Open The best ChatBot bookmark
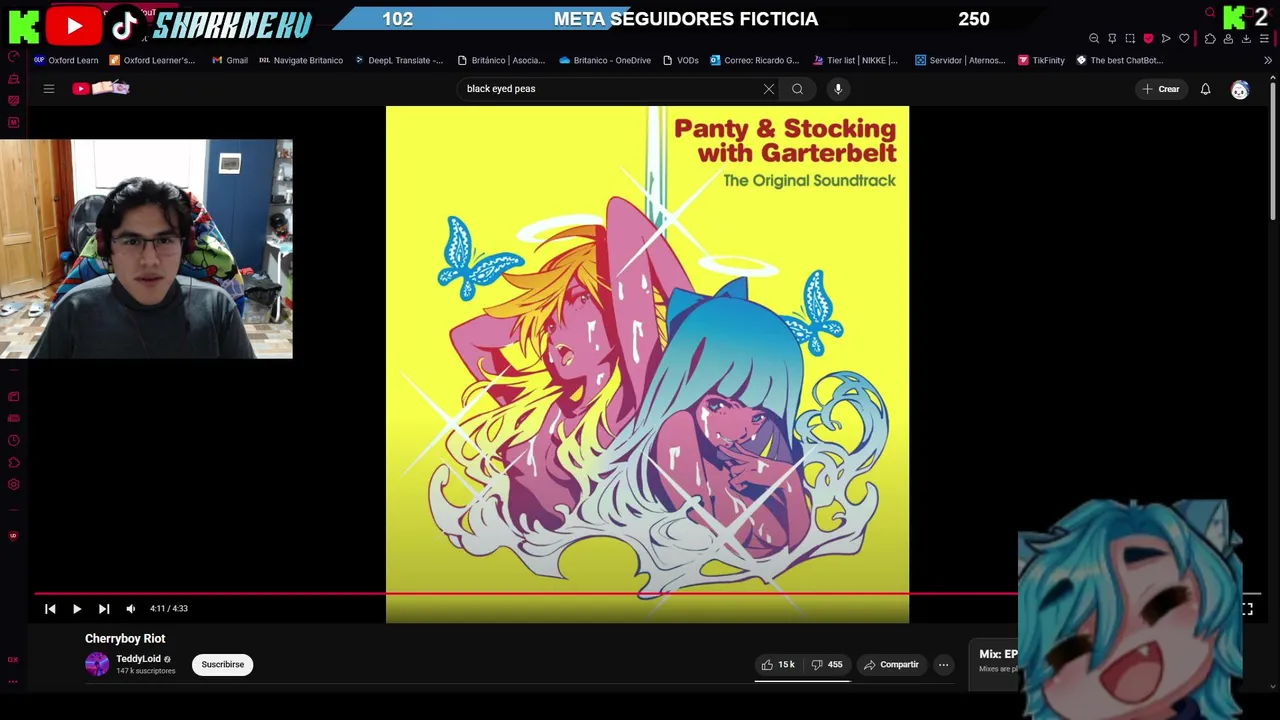The image size is (1280, 720). [1120, 60]
